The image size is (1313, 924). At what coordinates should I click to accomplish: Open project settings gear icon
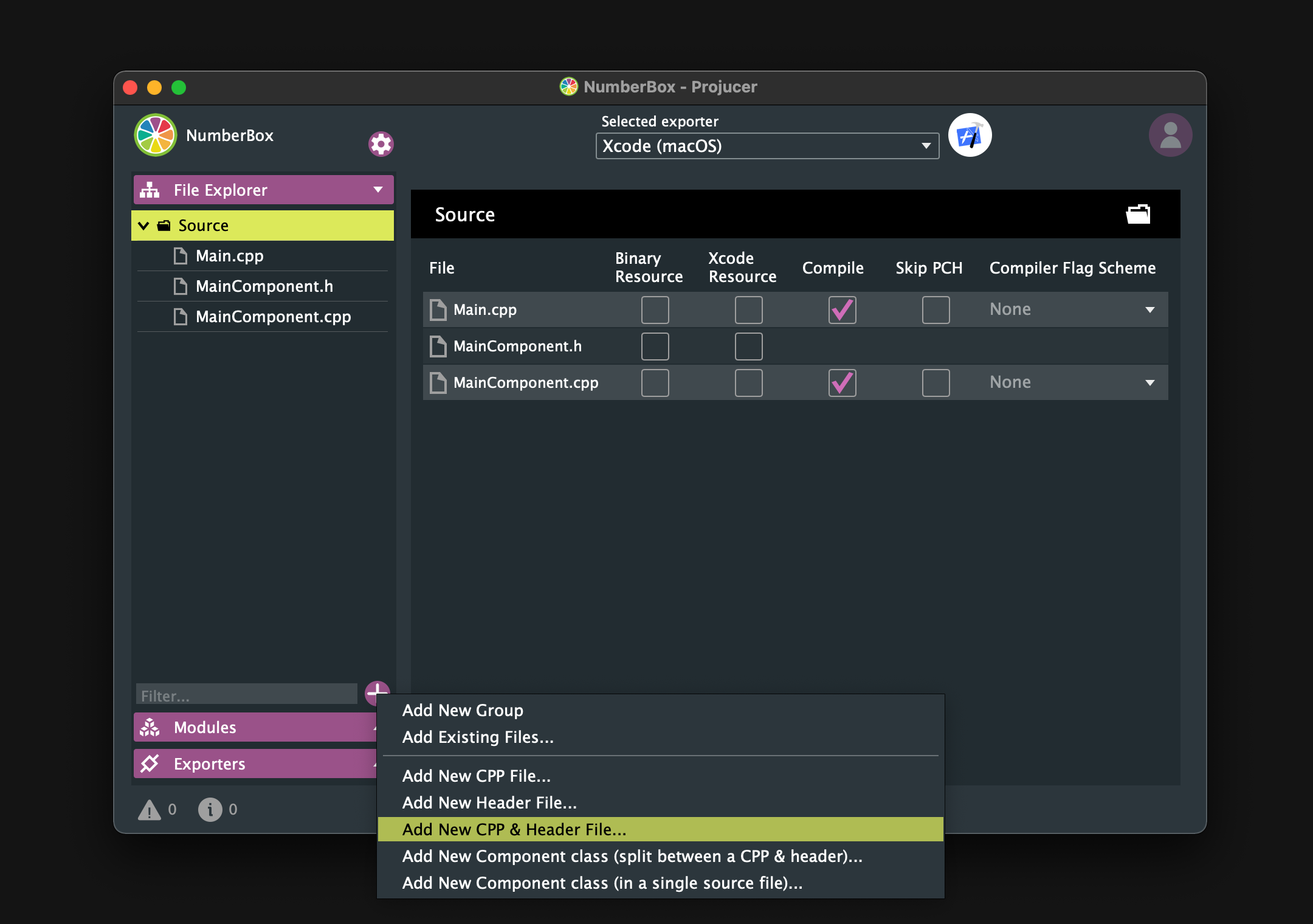pos(381,144)
